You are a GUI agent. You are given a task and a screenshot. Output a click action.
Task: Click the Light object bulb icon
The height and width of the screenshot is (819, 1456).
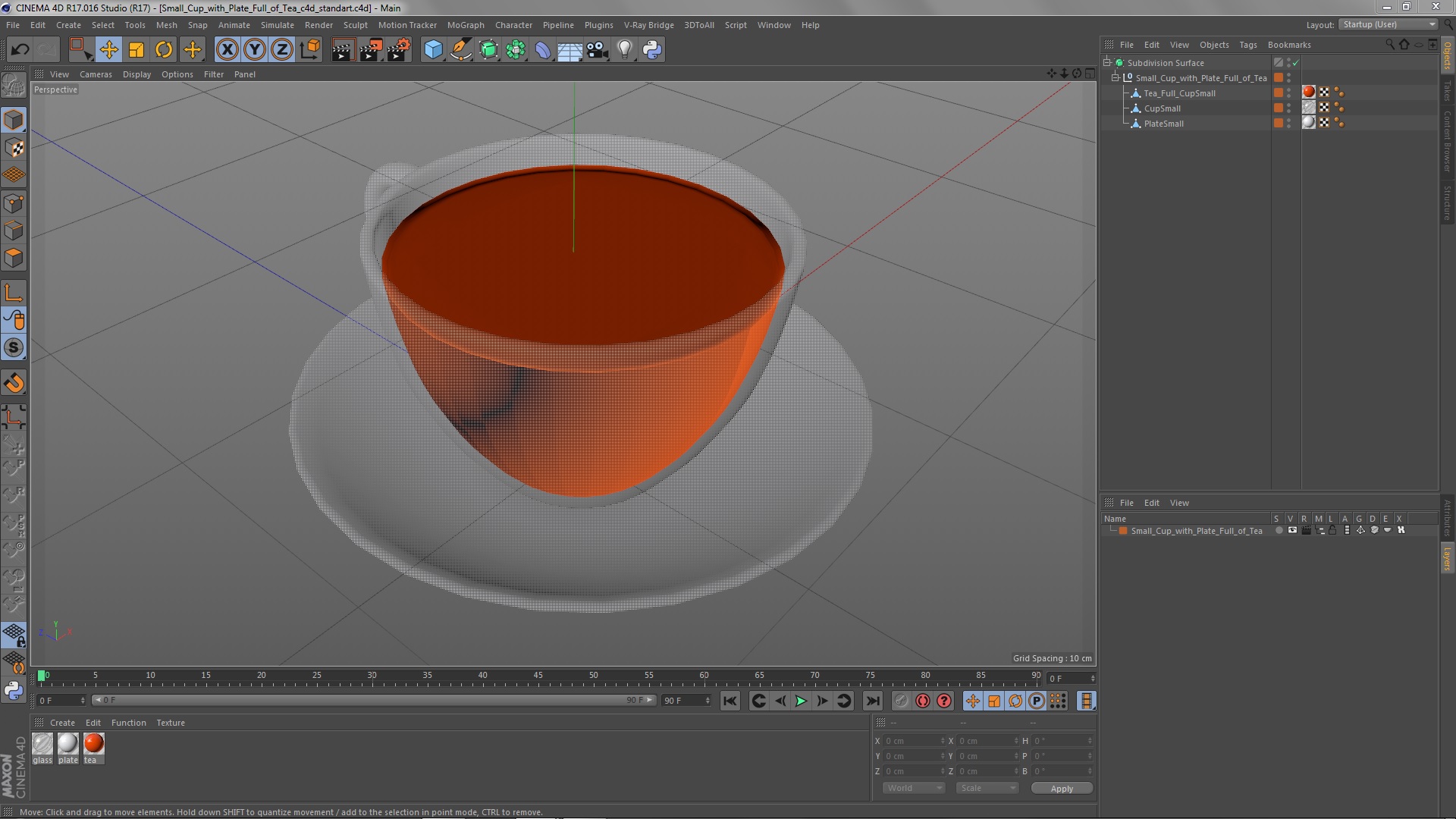click(x=624, y=50)
